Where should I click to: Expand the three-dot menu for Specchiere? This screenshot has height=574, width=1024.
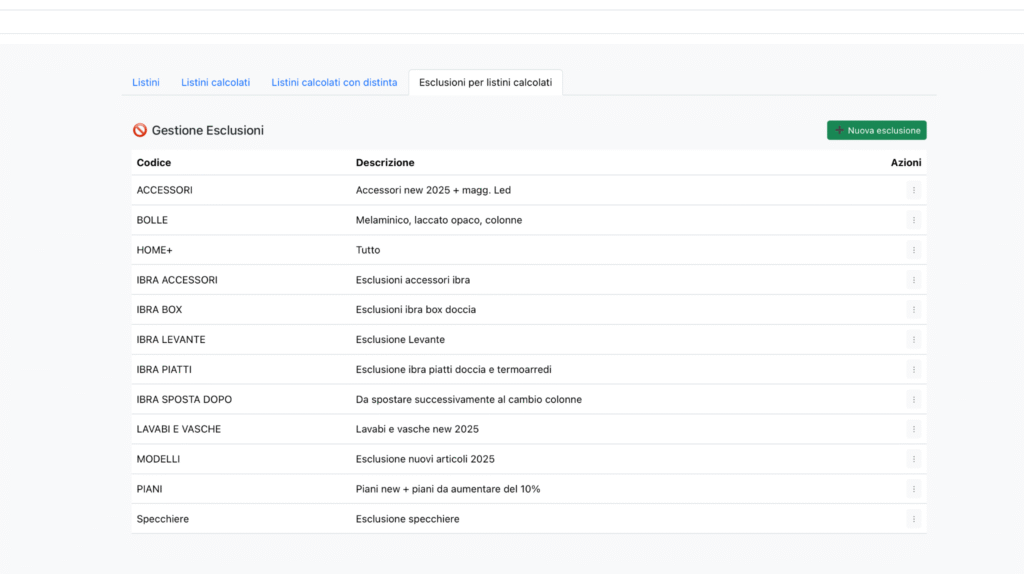pyautogui.click(x=913, y=519)
